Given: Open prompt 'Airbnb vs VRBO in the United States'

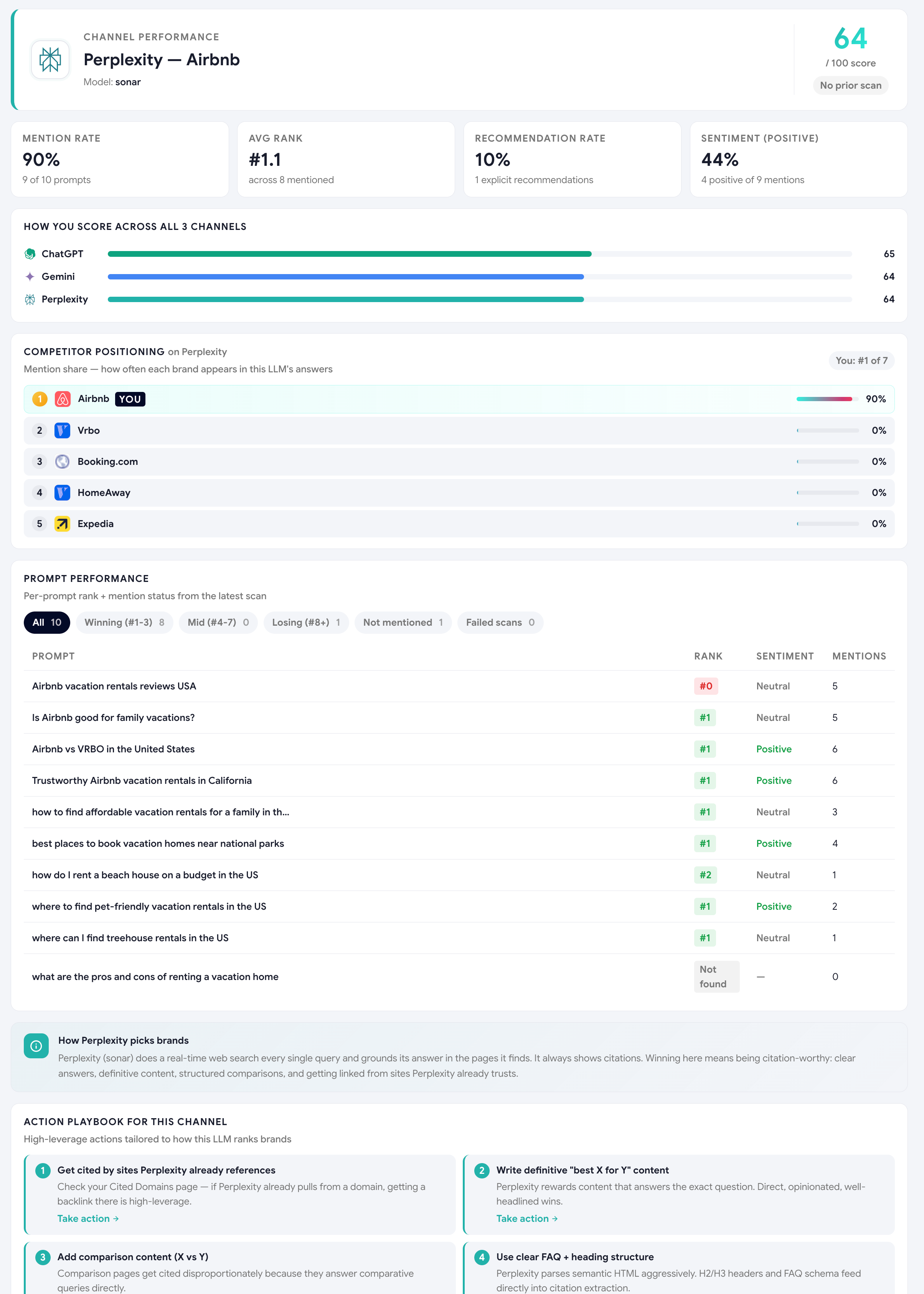Looking at the screenshot, I should [113, 749].
